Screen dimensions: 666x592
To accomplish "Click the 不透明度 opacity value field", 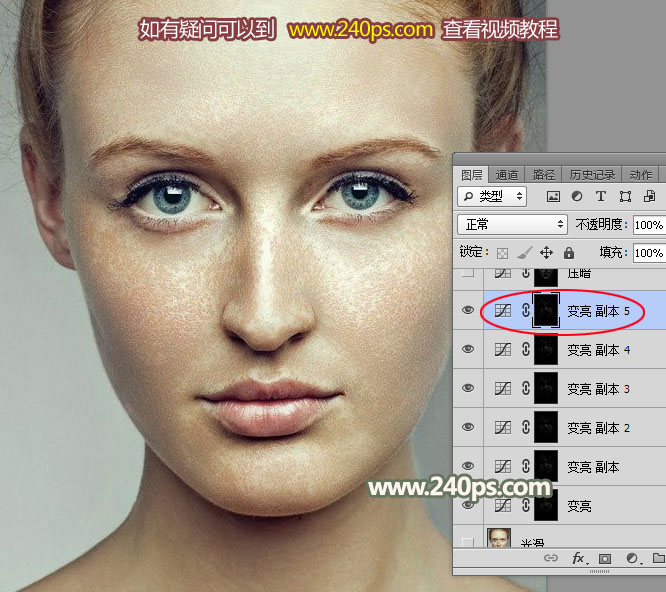I will click(x=649, y=225).
